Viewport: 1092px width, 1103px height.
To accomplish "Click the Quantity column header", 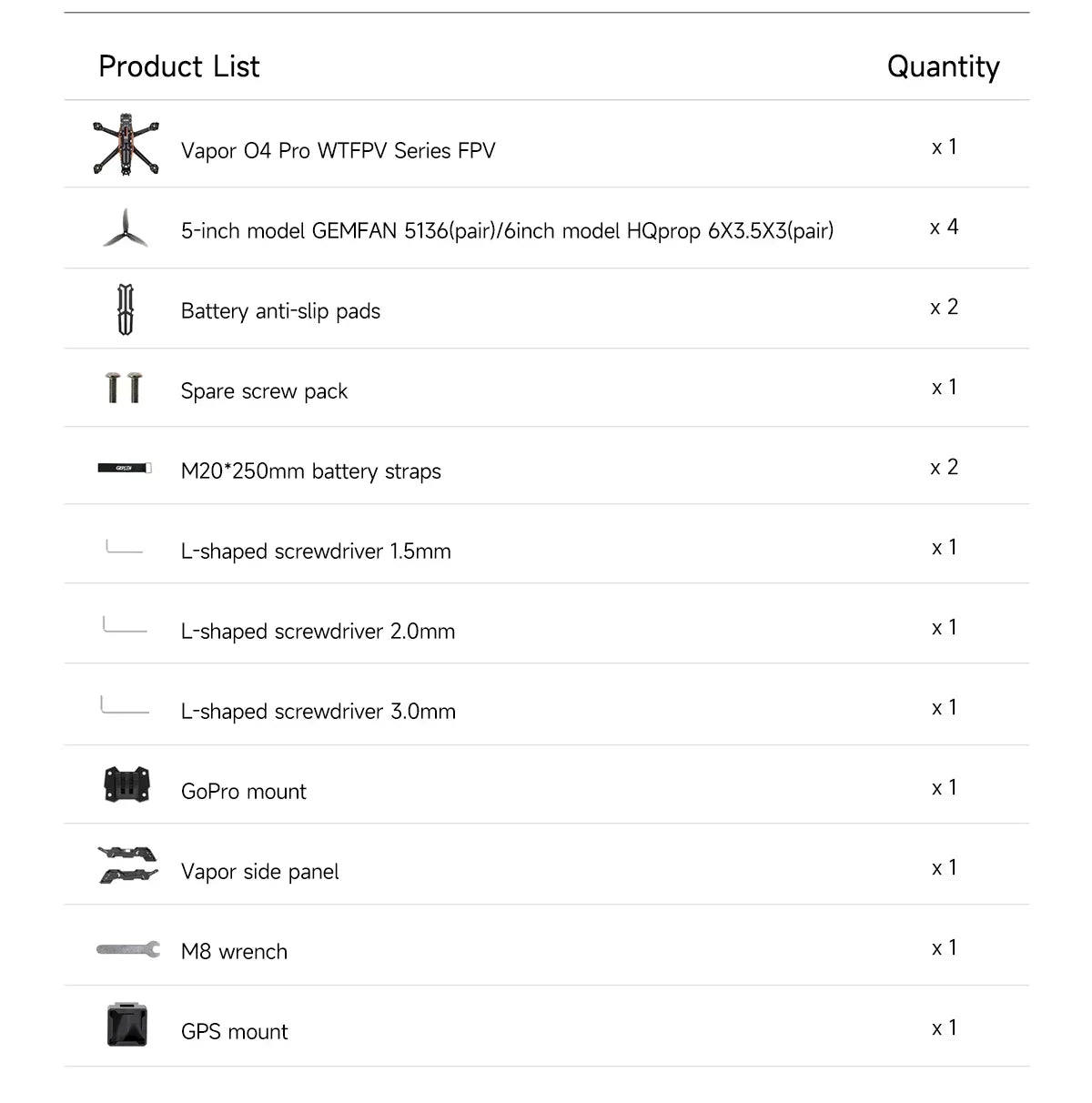I will pyautogui.click(x=943, y=66).
